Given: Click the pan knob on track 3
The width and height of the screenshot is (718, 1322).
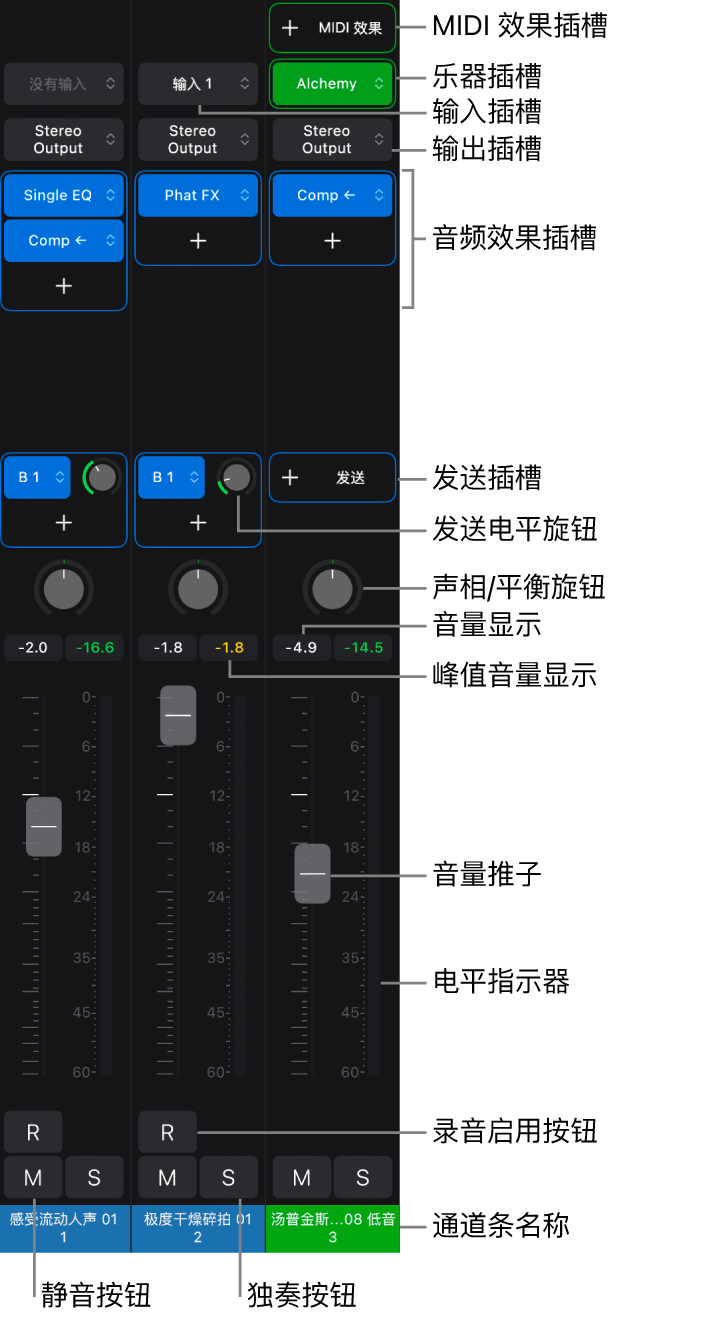Looking at the screenshot, I should [332, 590].
